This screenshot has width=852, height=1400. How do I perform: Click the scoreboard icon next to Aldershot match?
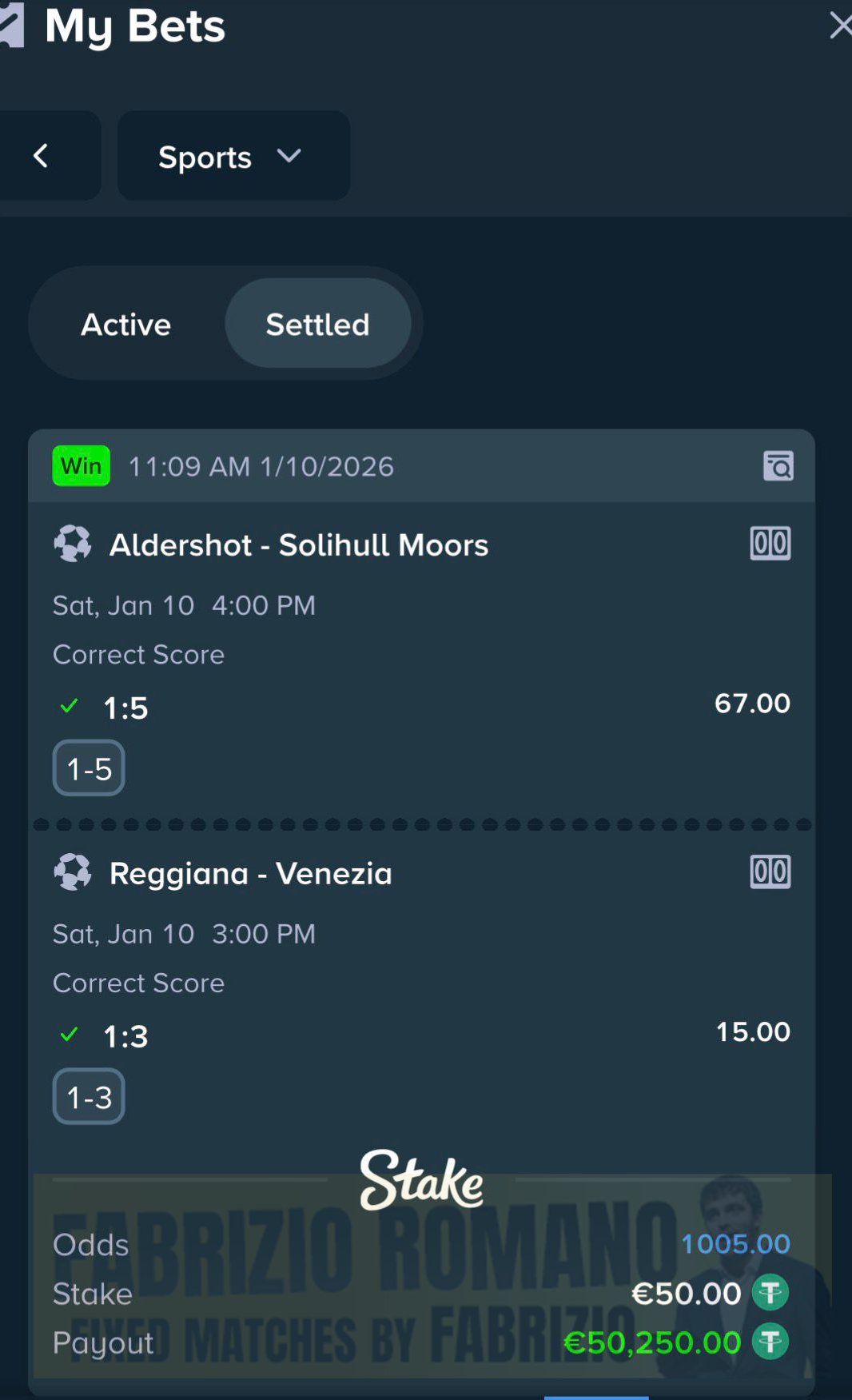(x=770, y=543)
